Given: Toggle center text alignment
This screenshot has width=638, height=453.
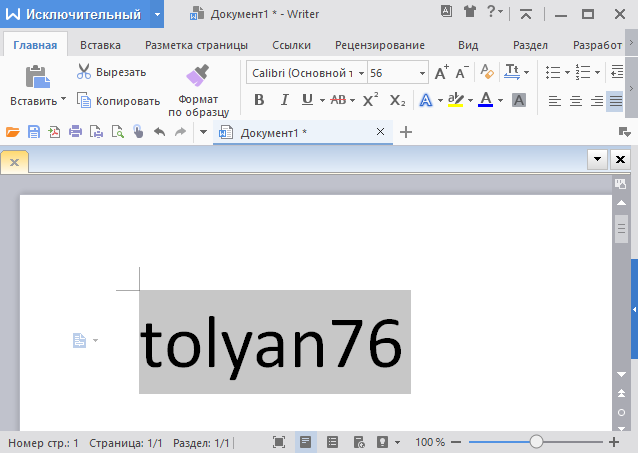Looking at the screenshot, I should coord(575,100).
